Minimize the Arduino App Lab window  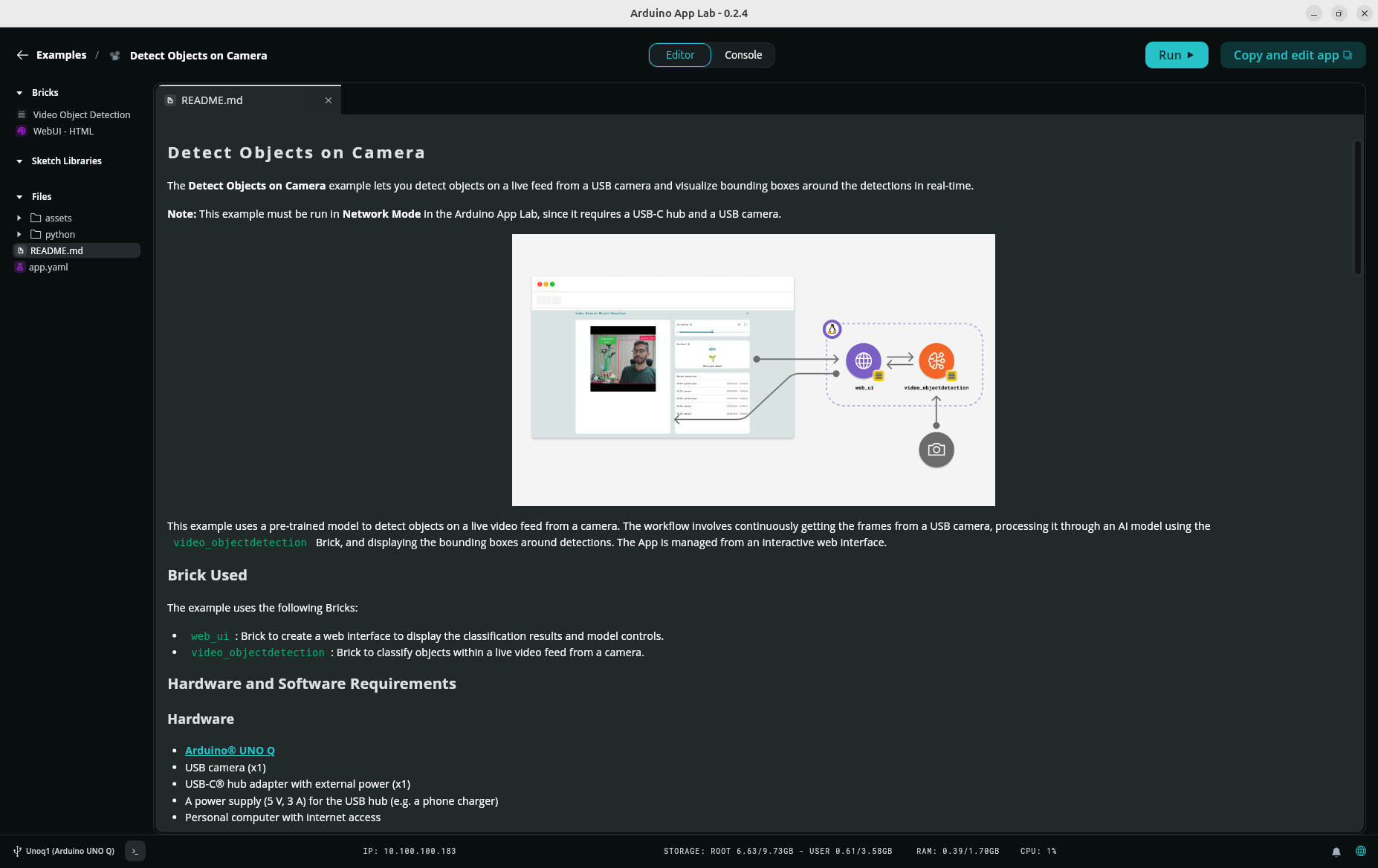click(1314, 13)
